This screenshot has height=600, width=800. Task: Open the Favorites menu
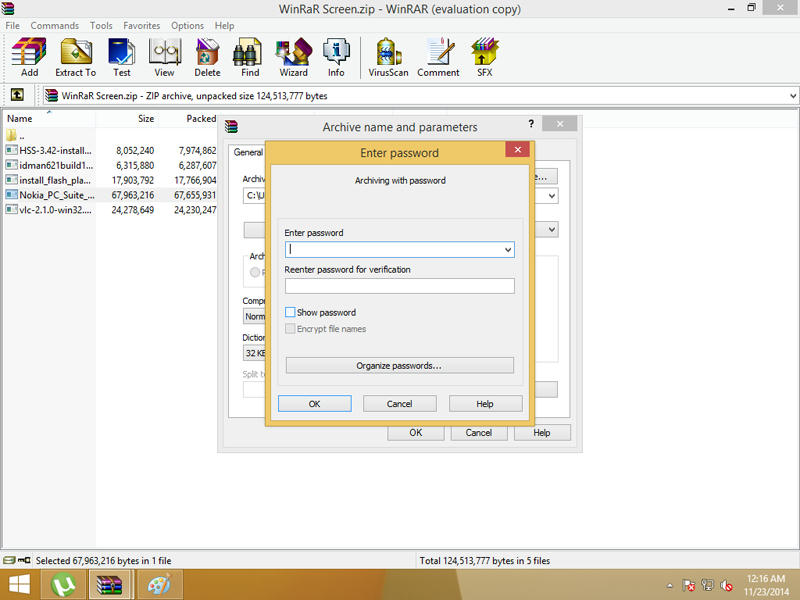(x=141, y=26)
